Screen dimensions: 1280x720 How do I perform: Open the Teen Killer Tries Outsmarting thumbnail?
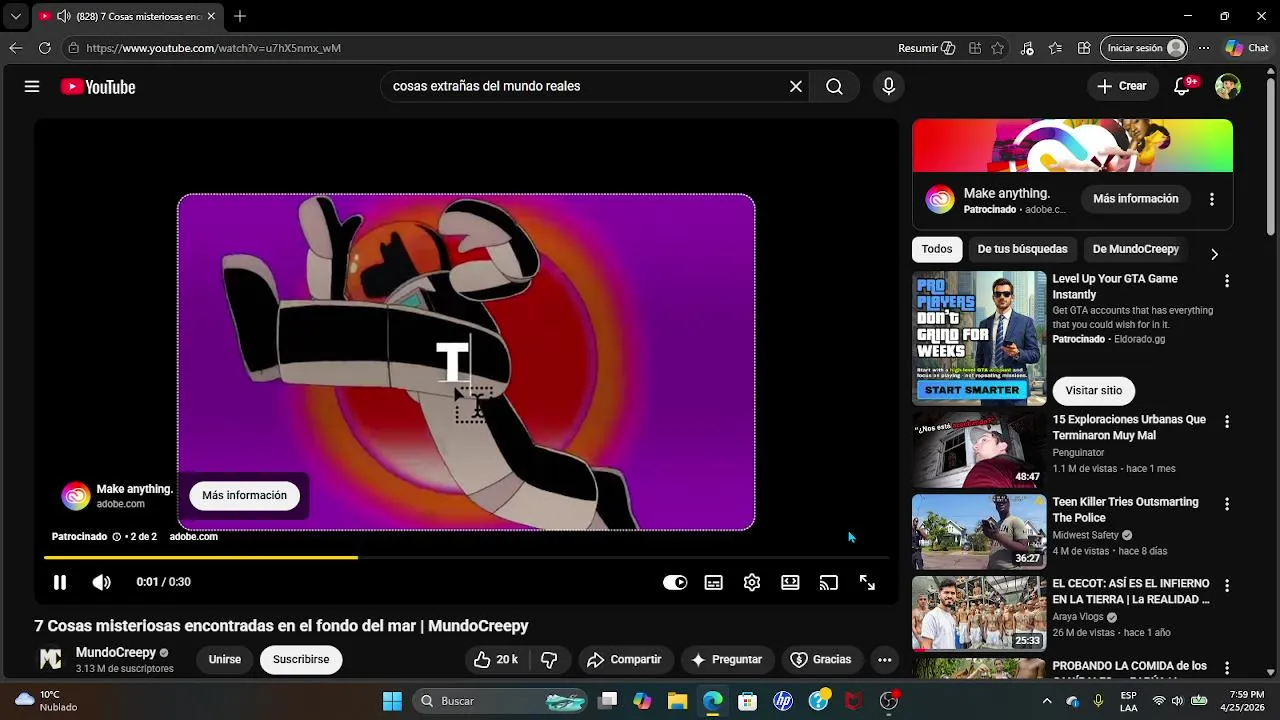[979, 532]
